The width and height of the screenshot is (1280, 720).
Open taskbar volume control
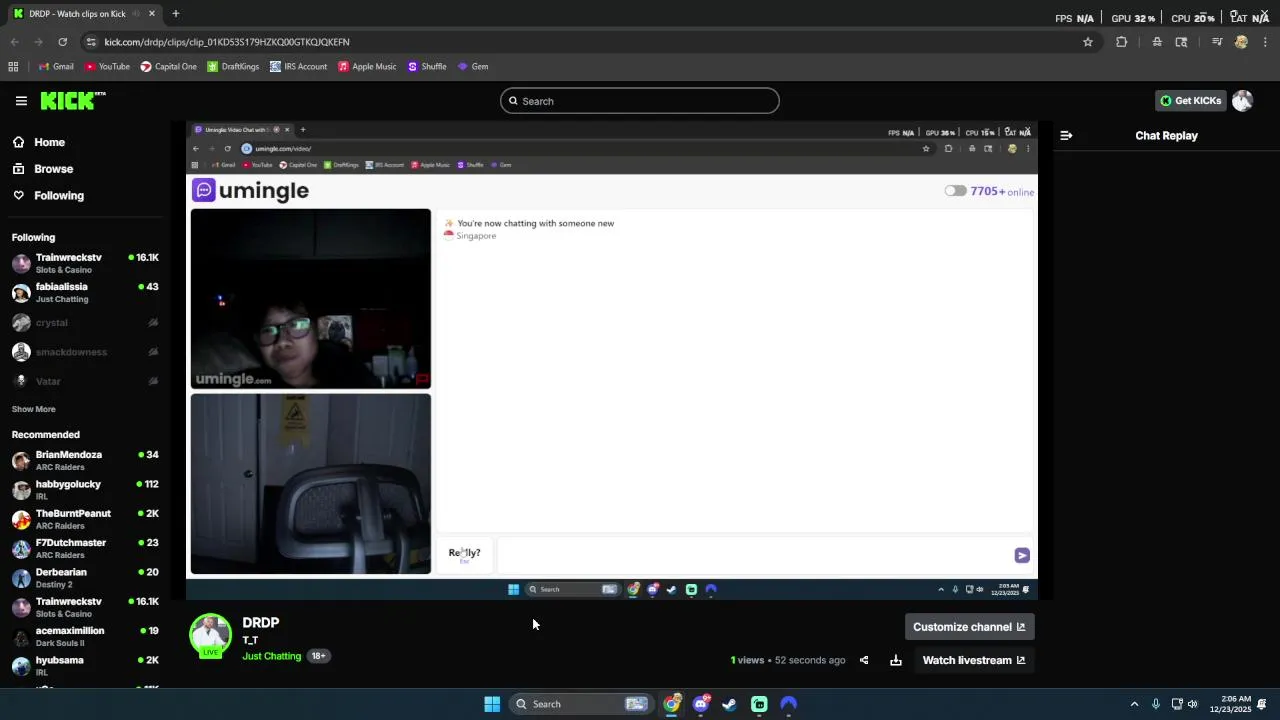pyautogui.click(x=1192, y=704)
